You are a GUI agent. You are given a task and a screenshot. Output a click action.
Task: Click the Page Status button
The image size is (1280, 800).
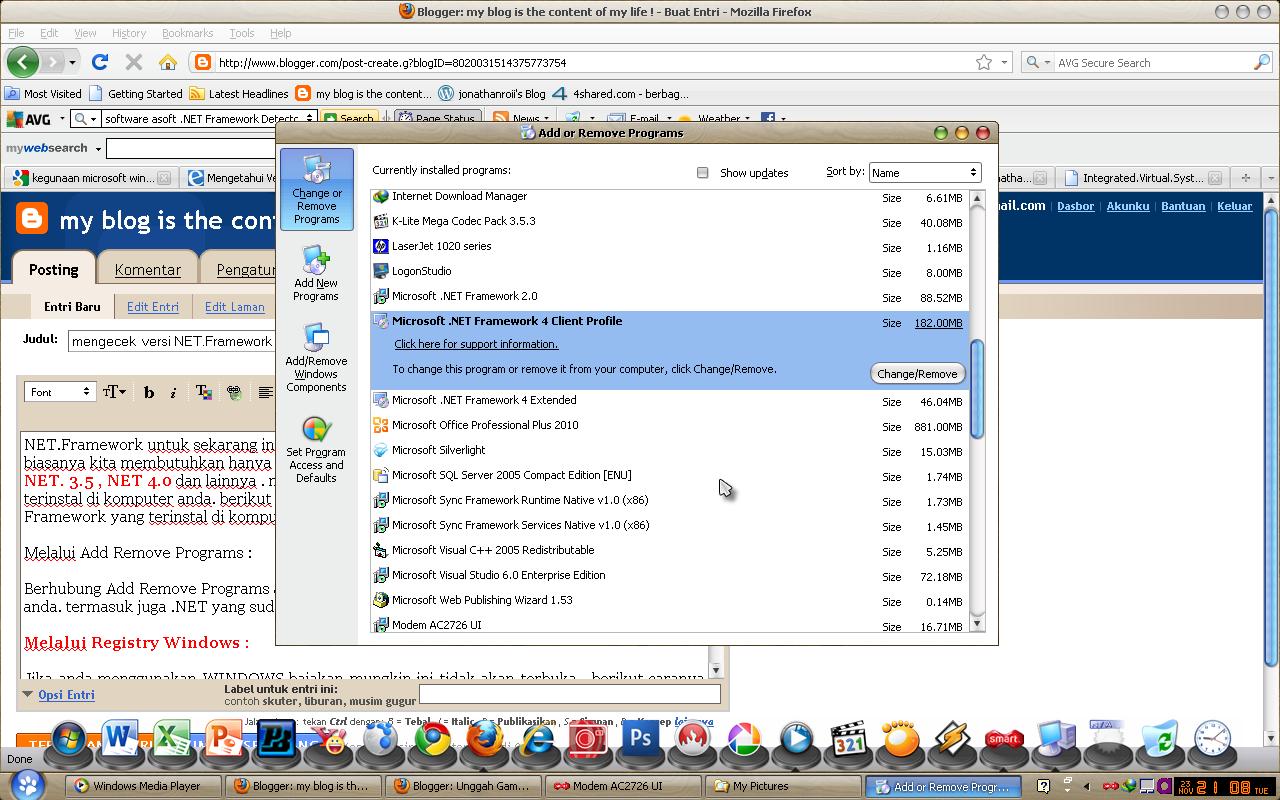[437, 118]
